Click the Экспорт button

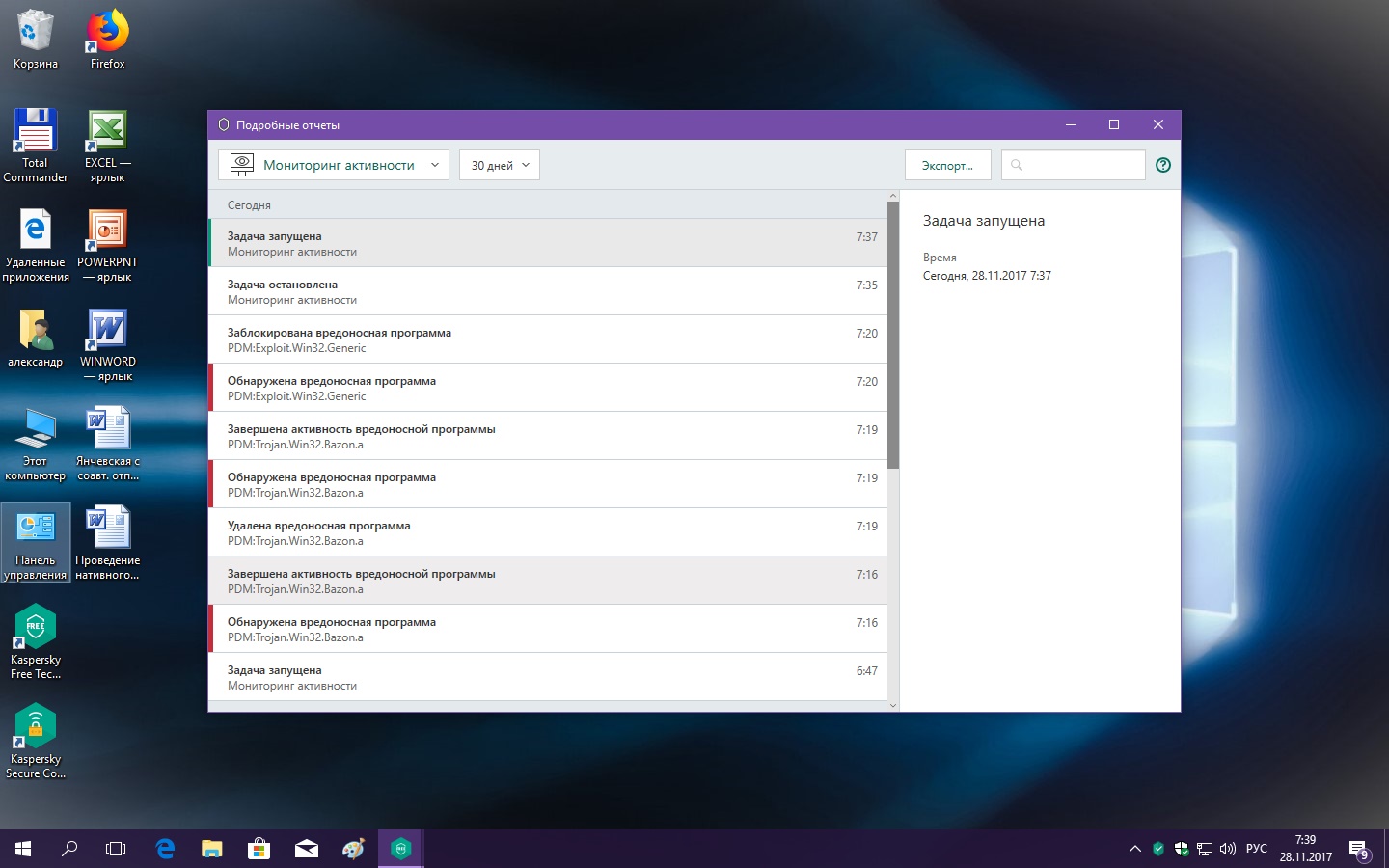(x=947, y=165)
